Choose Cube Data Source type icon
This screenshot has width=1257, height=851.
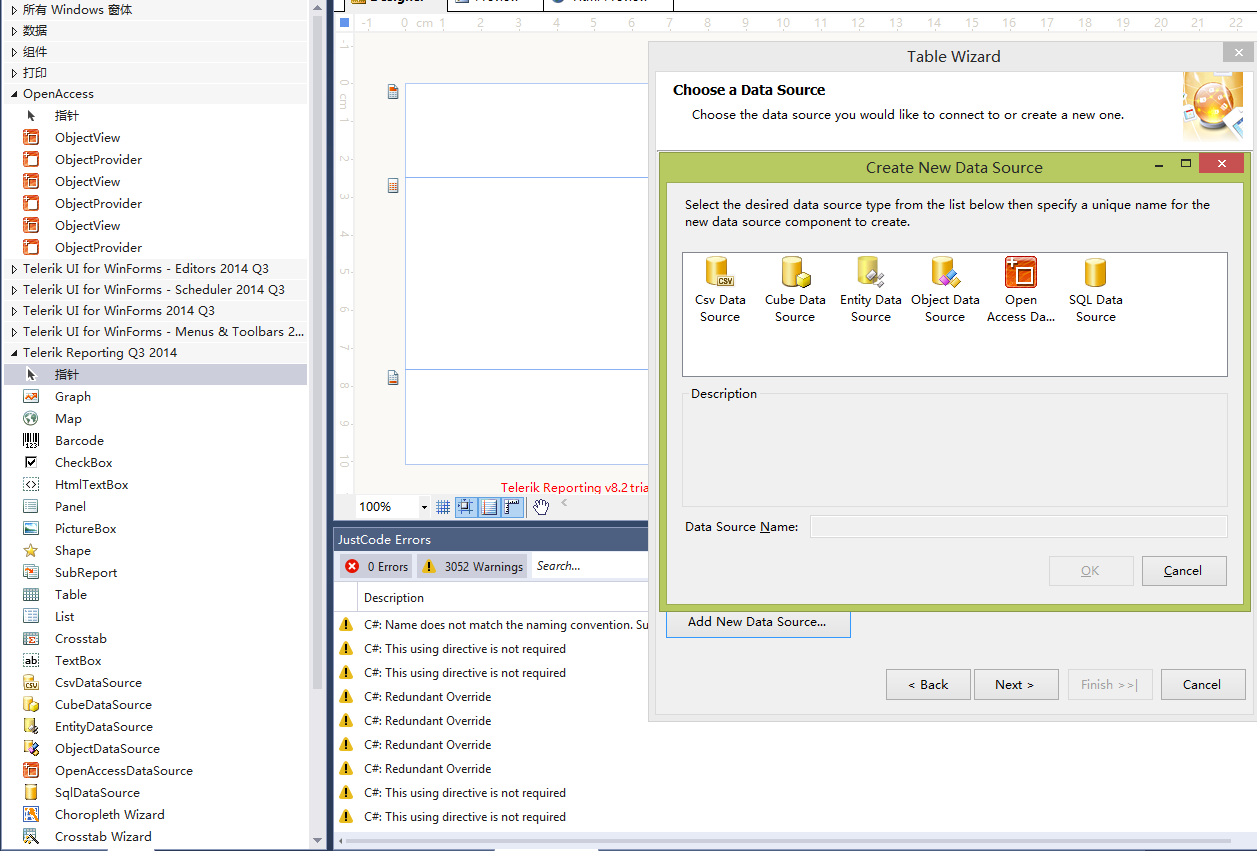click(795, 290)
